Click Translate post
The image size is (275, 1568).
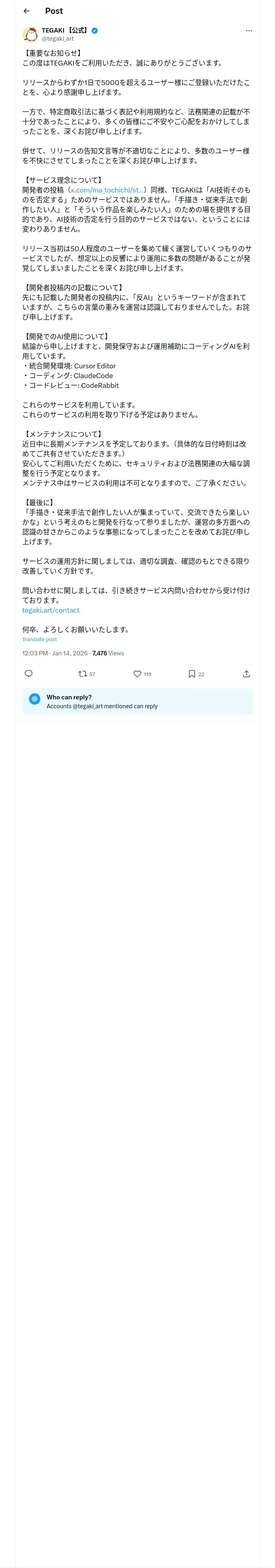click(x=39, y=639)
